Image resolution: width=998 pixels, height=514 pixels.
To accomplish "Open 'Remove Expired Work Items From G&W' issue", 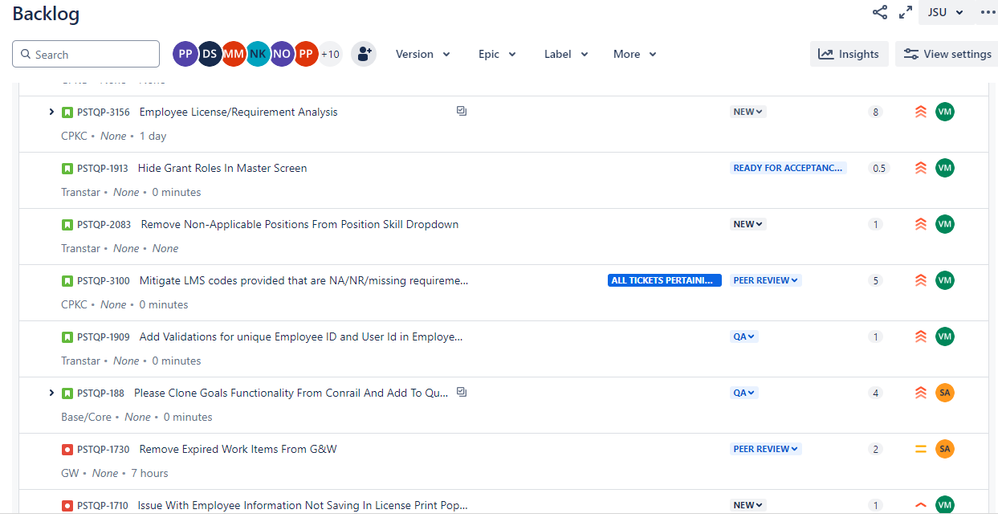I will pyautogui.click(x=238, y=449).
